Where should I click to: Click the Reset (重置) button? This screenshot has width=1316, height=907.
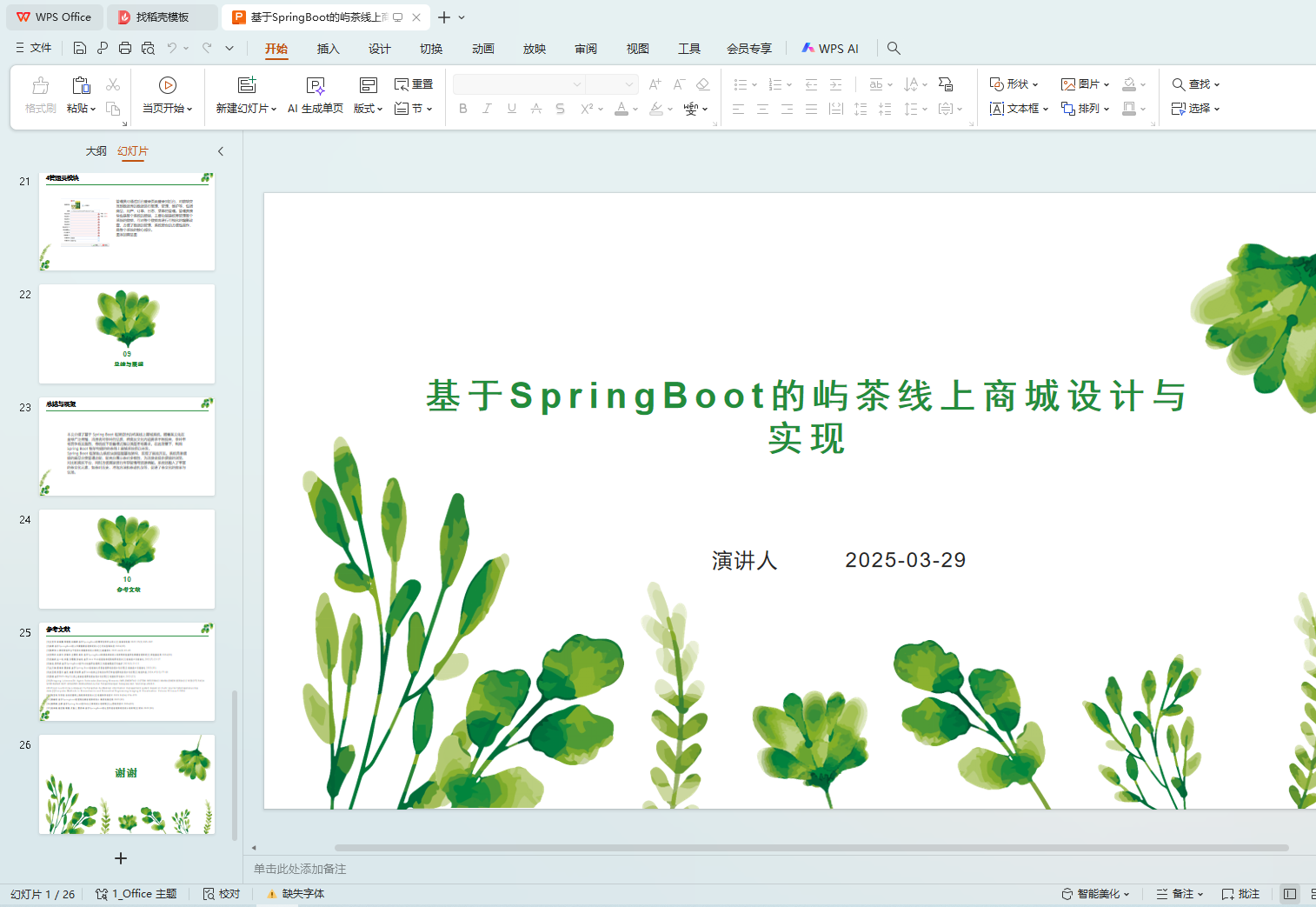(x=414, y=84)
